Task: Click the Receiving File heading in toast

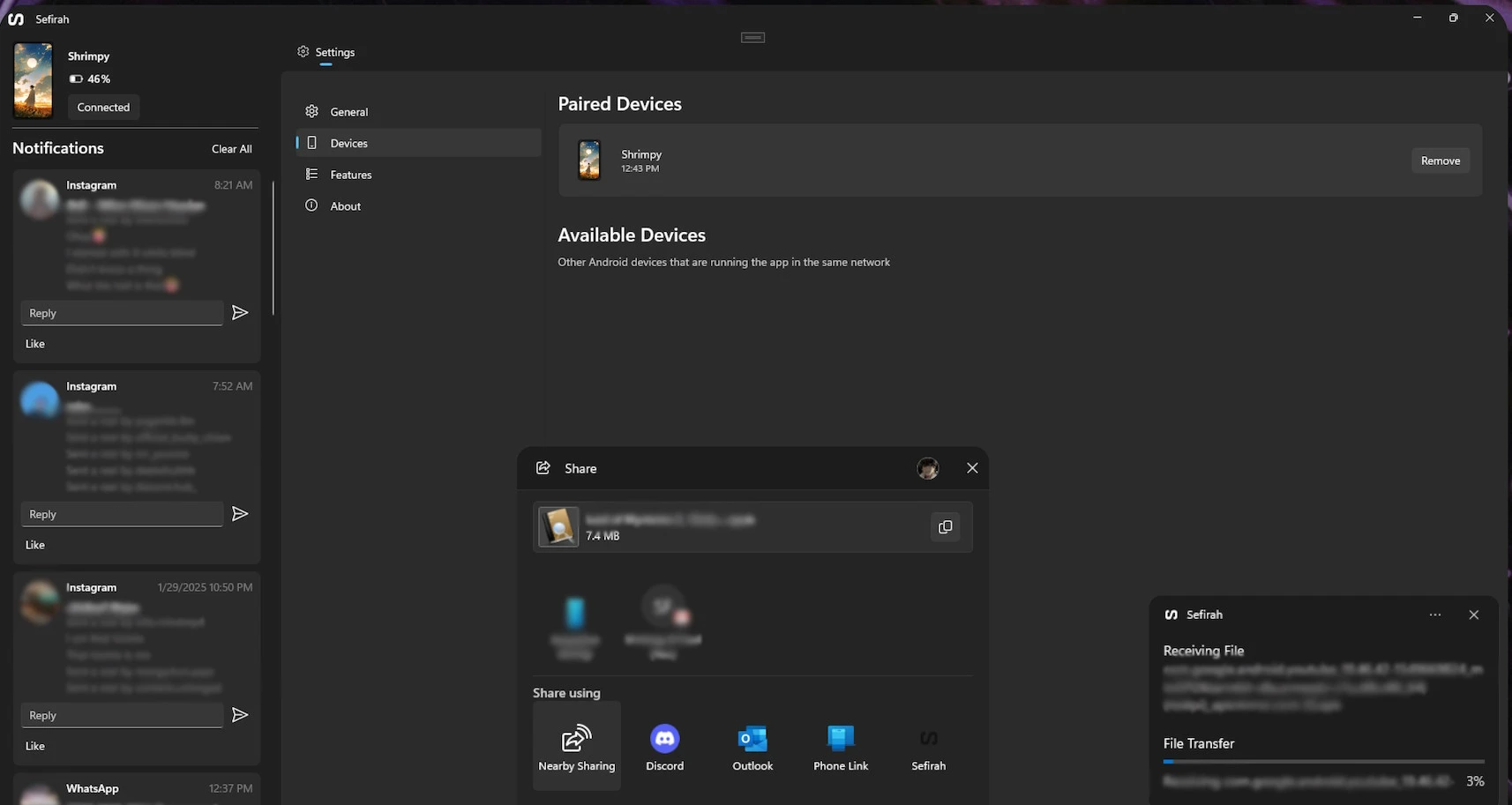Action: 1203,651
